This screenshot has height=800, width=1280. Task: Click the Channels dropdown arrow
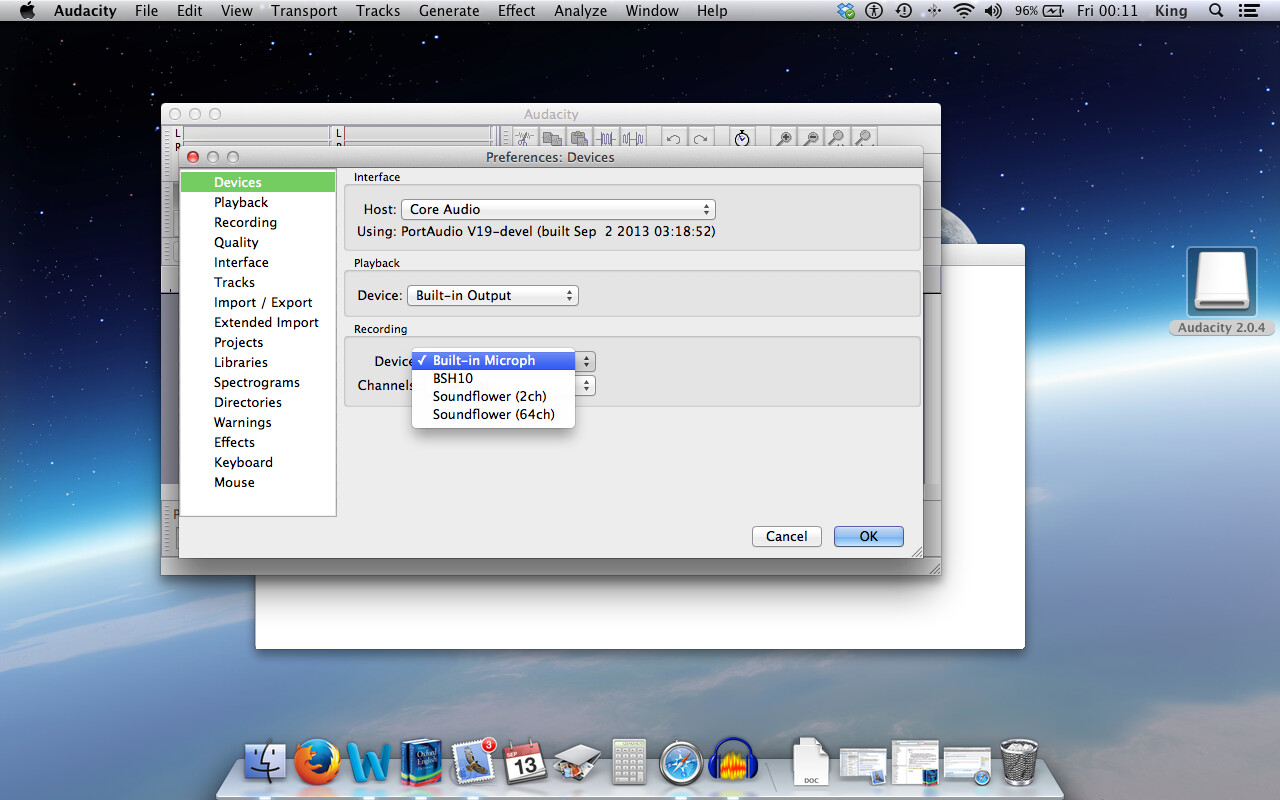586,385
